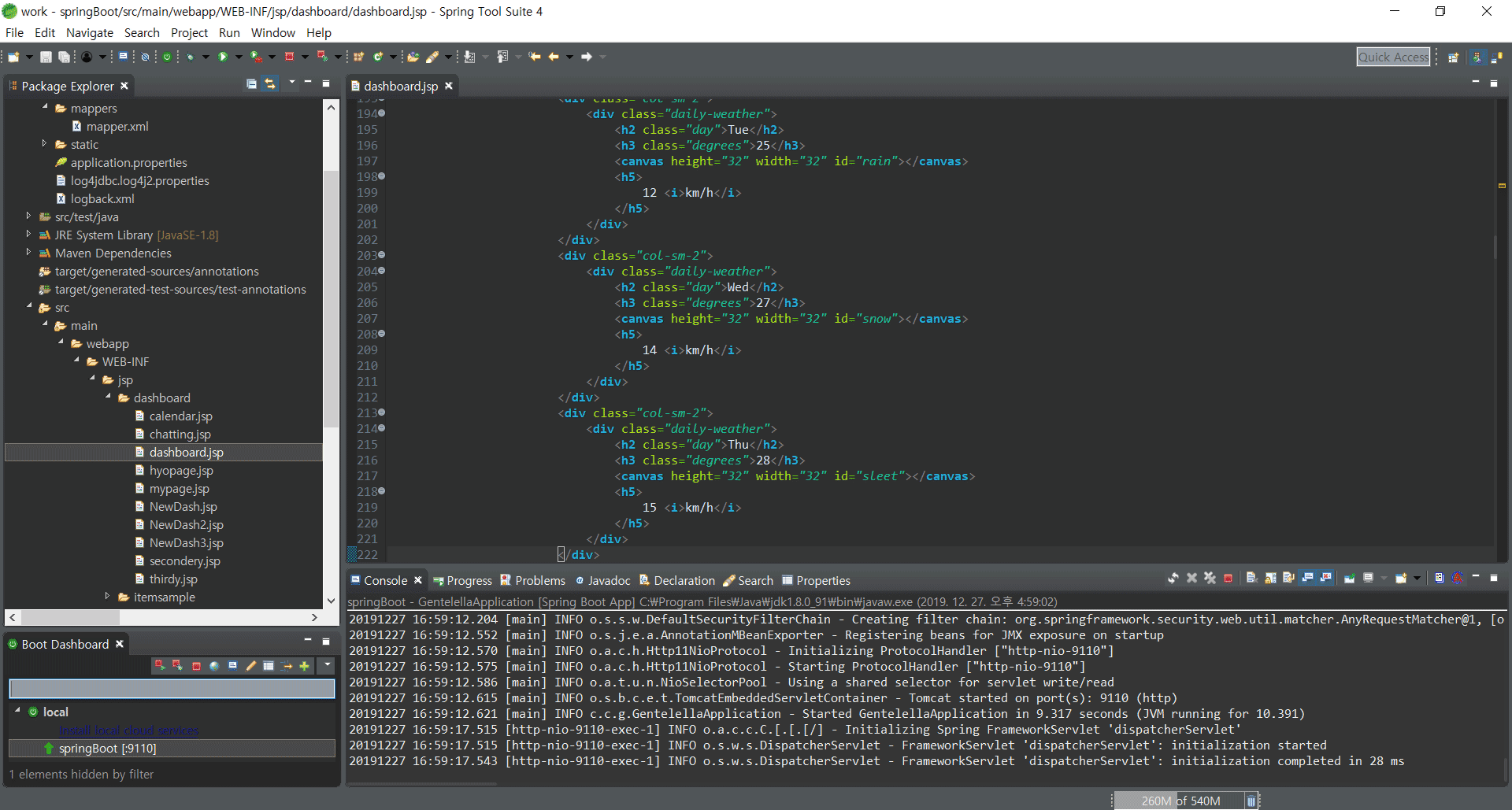Expand the static folder
The height and width of the screenshot is (810, 1512).
click(45, 143)
